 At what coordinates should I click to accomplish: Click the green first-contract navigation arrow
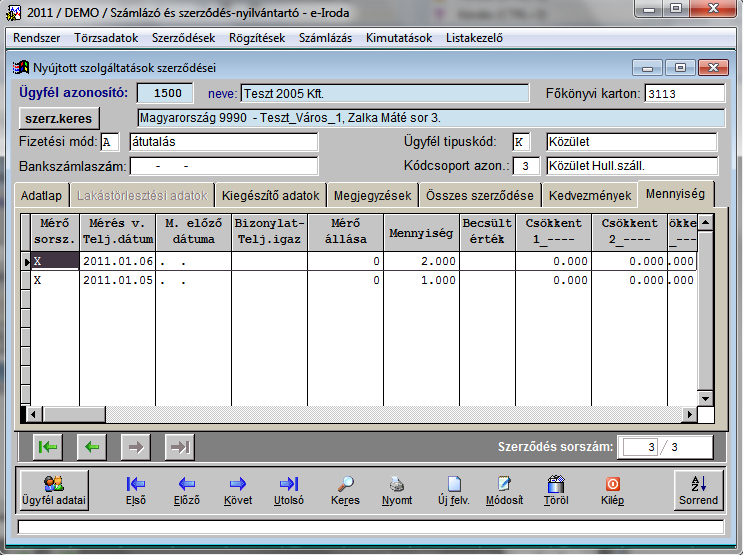coord(46,446)
